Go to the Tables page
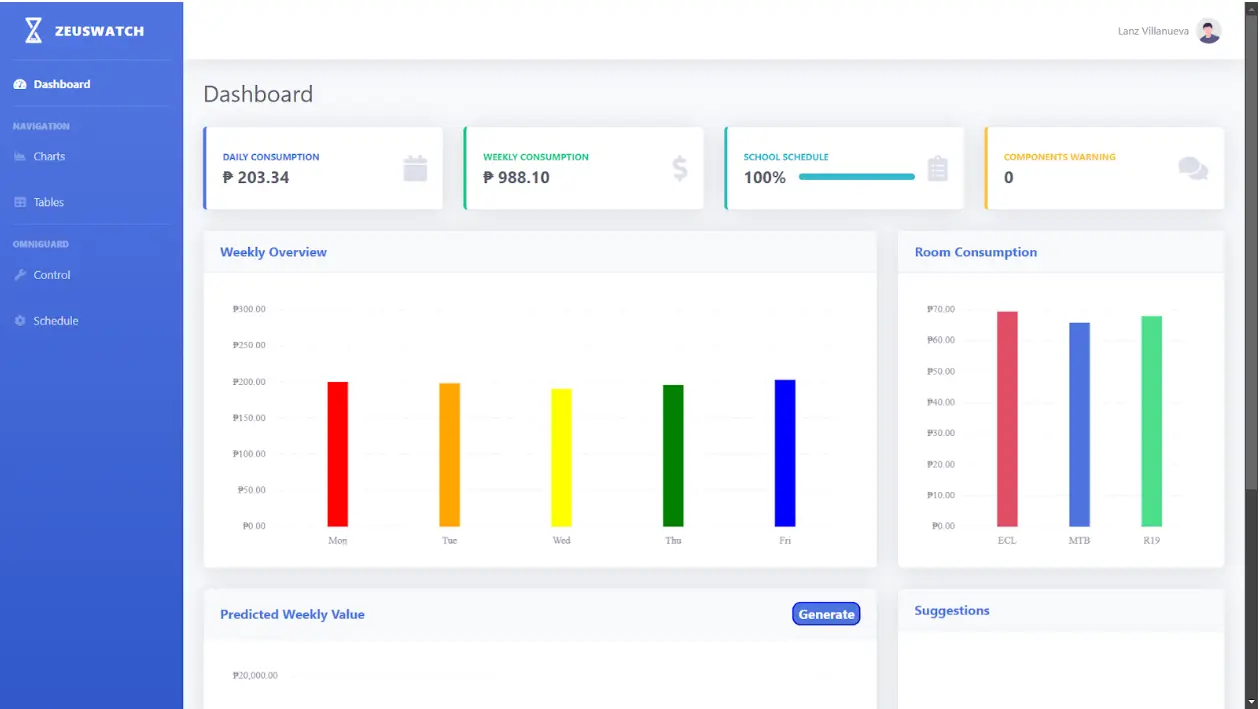Image resolution: width=1260 pixels, height=709 pixels. pos(48,202)
